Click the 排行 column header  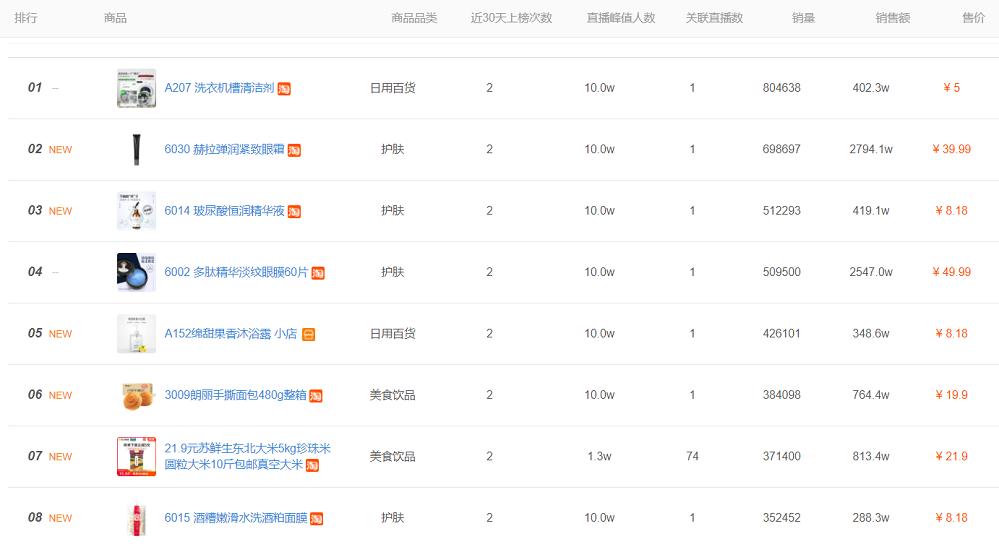tap(25, 18)
